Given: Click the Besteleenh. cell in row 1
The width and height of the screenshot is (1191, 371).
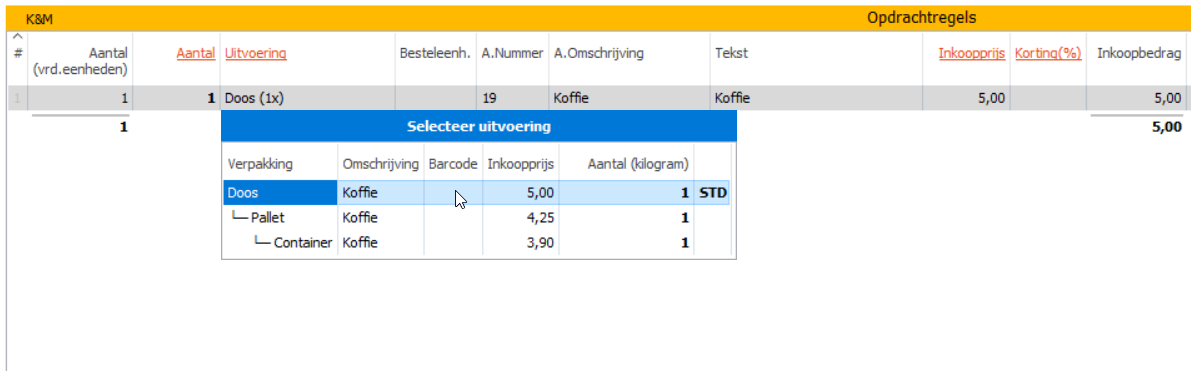Looking at the screenshot, I should [436, 98].
